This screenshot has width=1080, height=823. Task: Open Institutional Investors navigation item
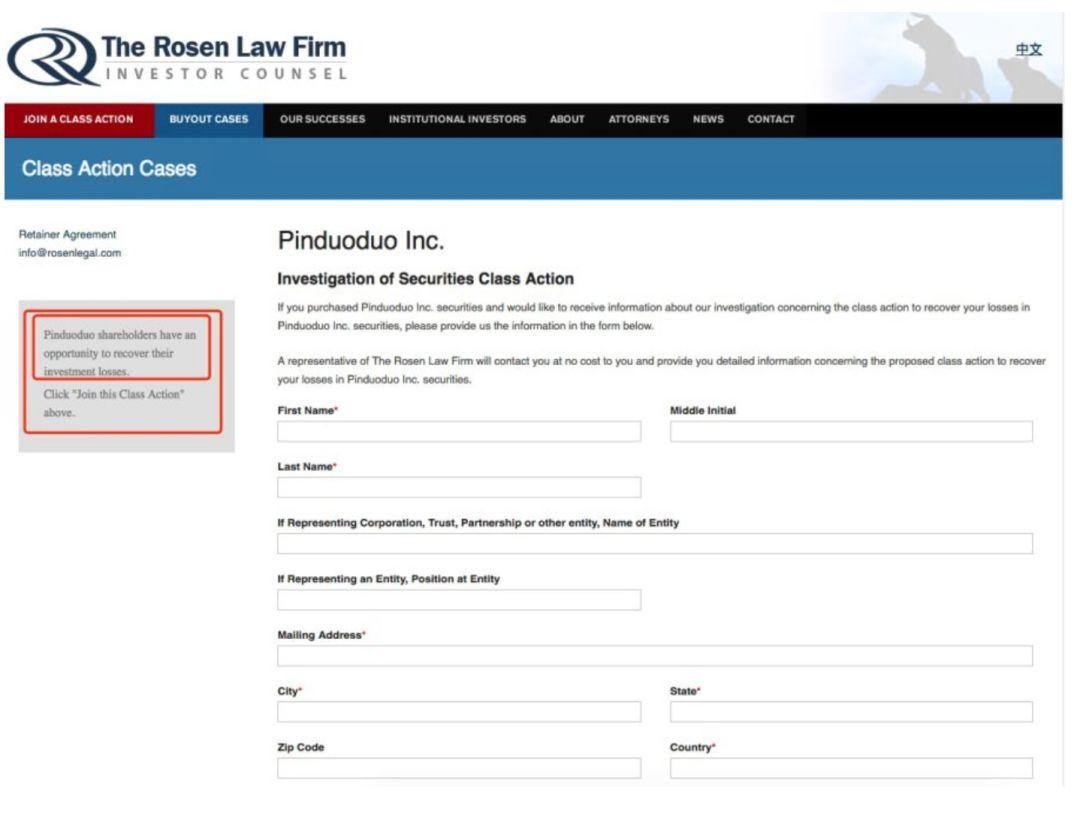coord(457,120)
